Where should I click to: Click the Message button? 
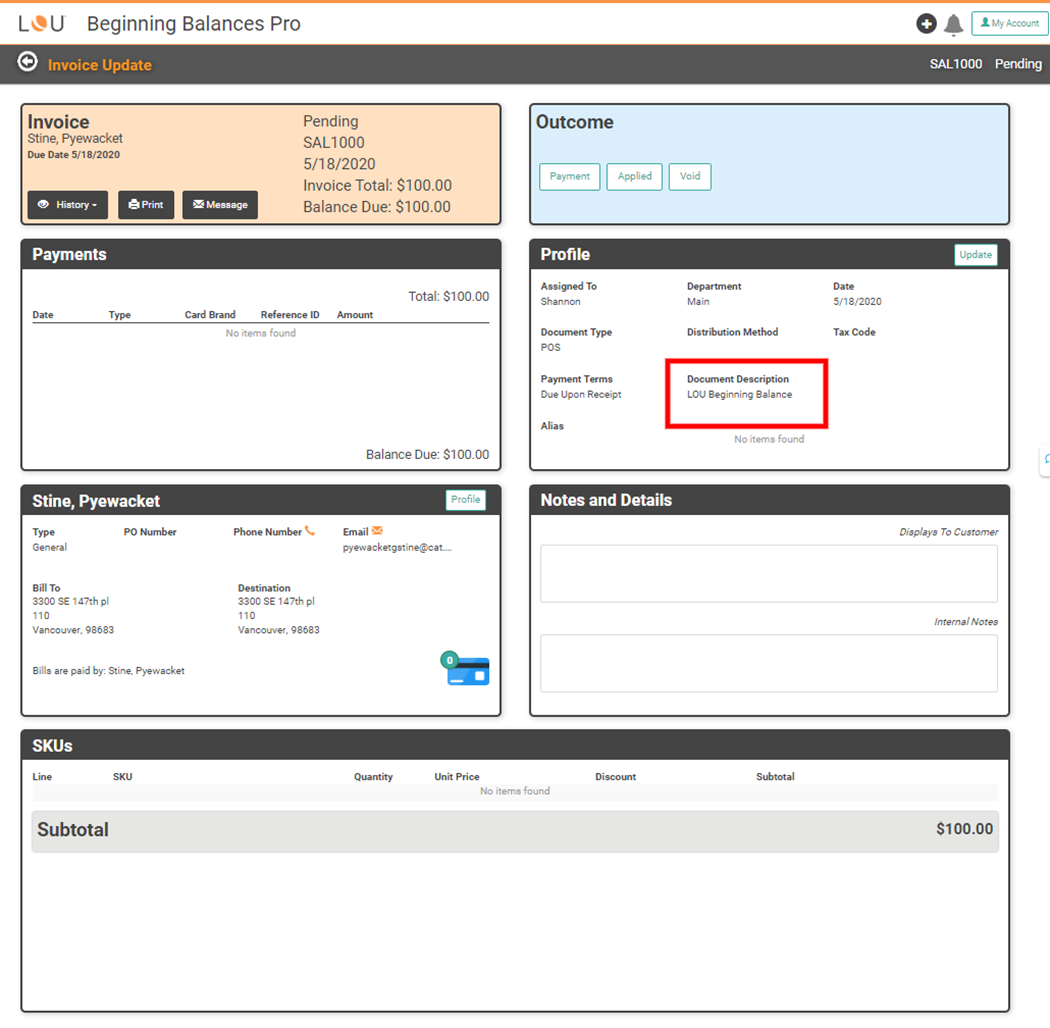(x=220, y=205)
